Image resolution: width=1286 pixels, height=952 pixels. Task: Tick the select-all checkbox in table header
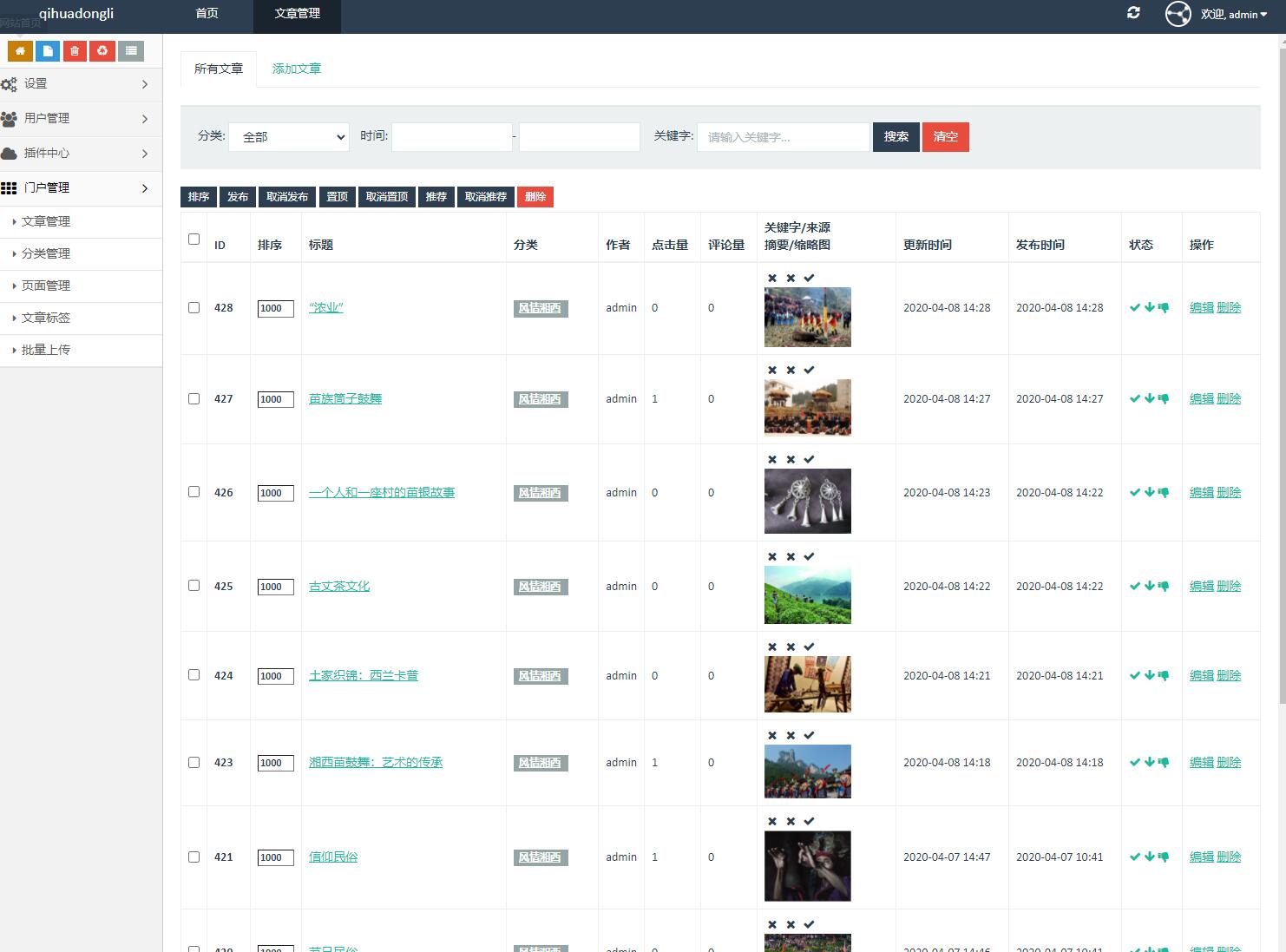coord(194,239)
